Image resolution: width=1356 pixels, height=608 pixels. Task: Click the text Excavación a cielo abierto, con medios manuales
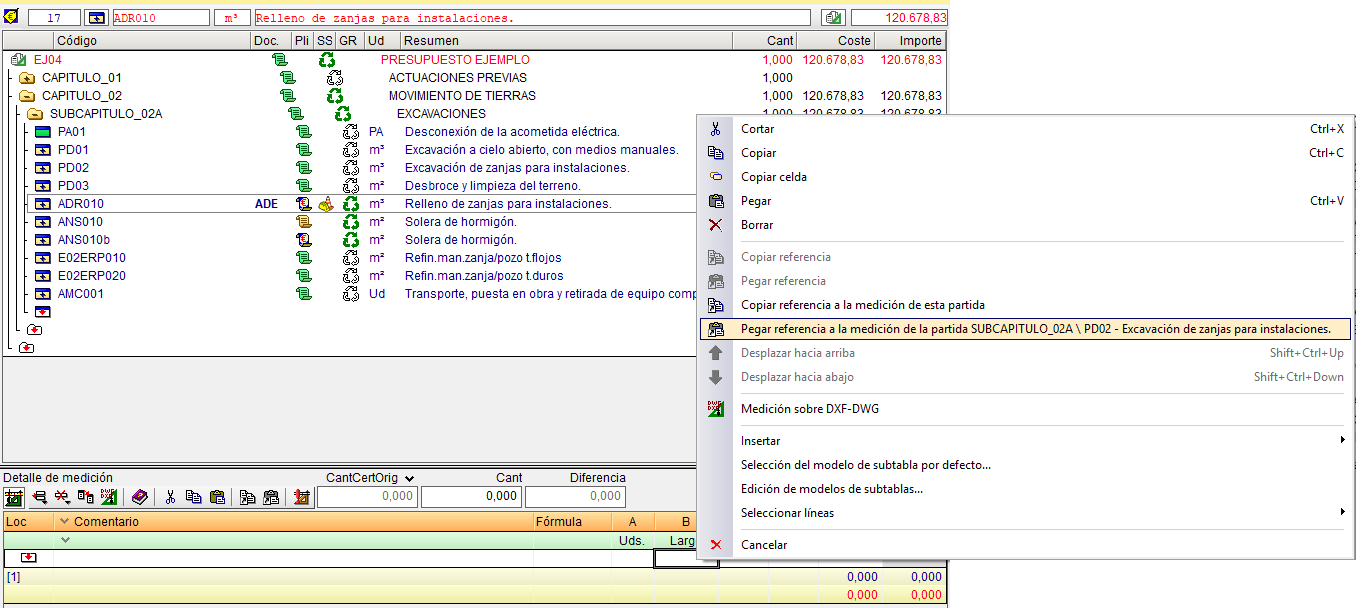tap(541, 150)
